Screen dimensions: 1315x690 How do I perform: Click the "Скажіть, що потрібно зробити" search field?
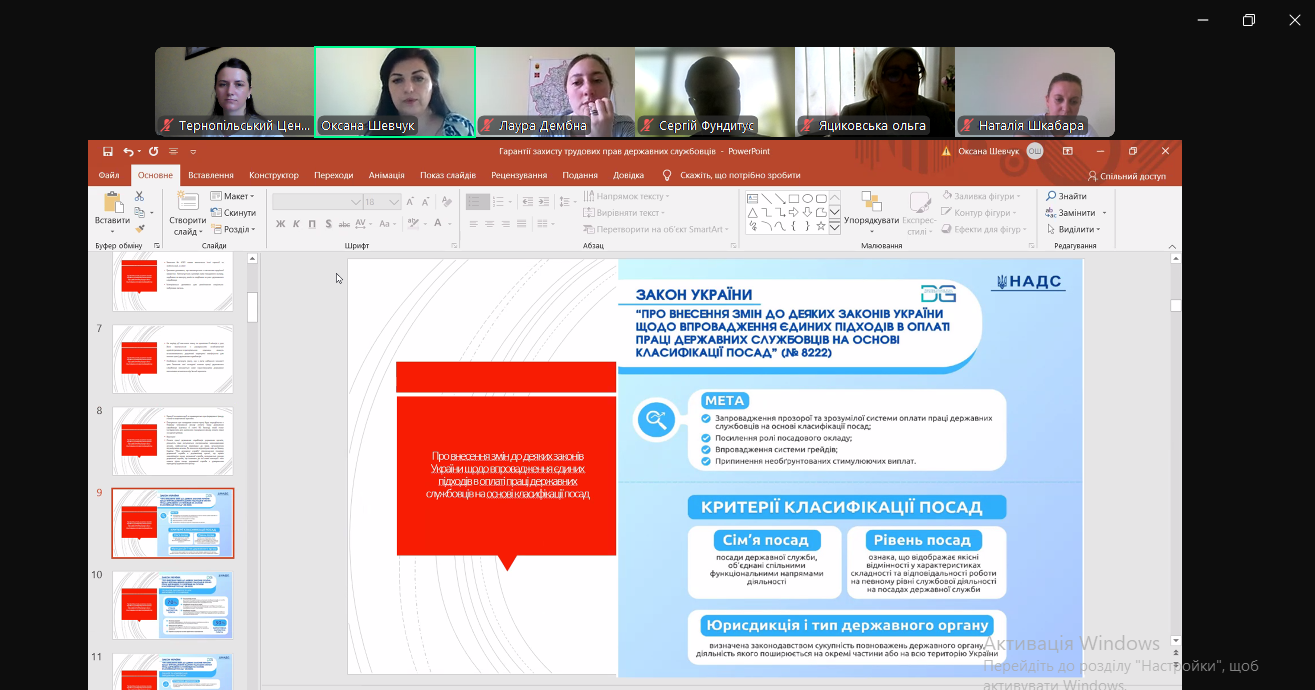740,175
